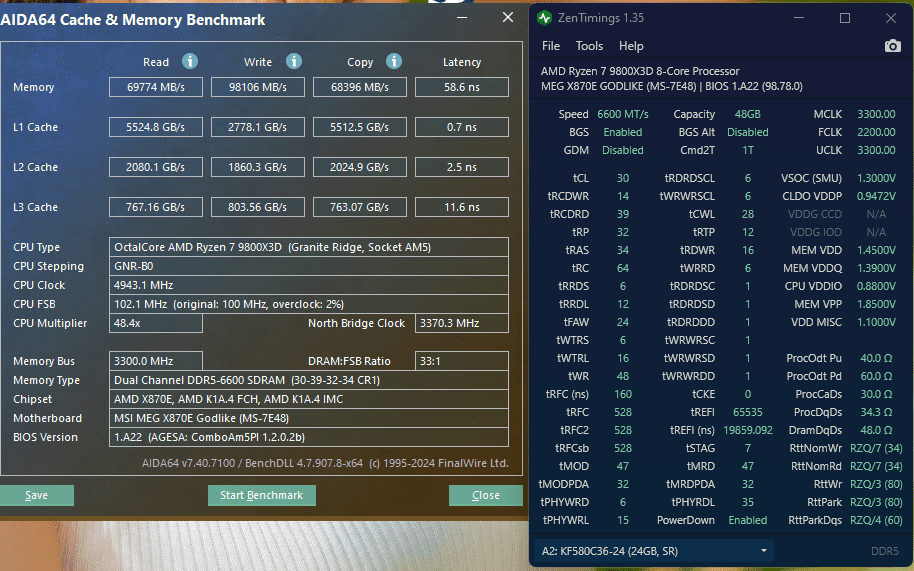
Task: Open the Help menu in ZenTimings
Action: (x=631, y=46)
